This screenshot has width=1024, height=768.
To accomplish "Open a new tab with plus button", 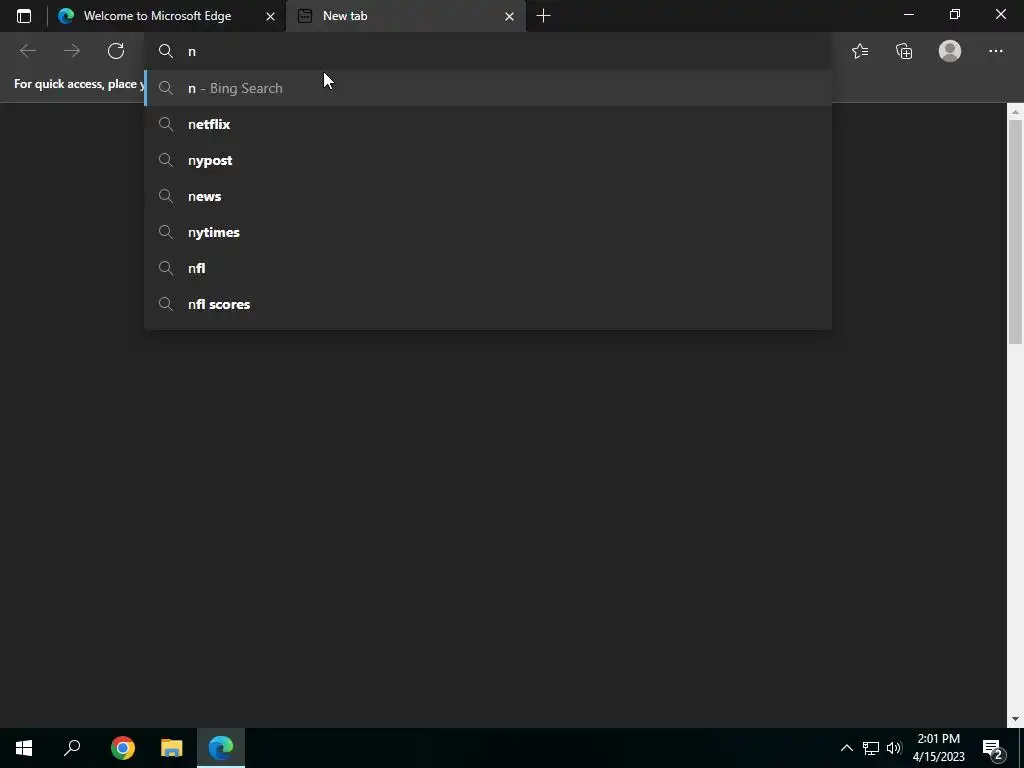I will click(543, 16).
